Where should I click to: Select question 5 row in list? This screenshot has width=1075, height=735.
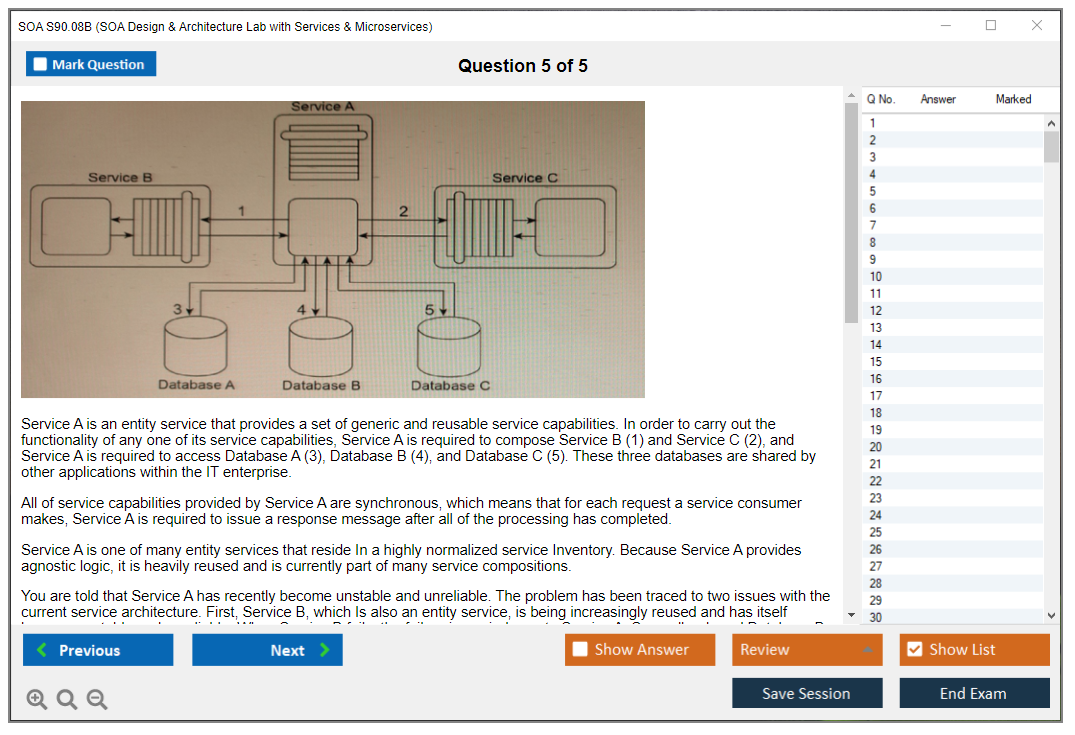(950, 191)
